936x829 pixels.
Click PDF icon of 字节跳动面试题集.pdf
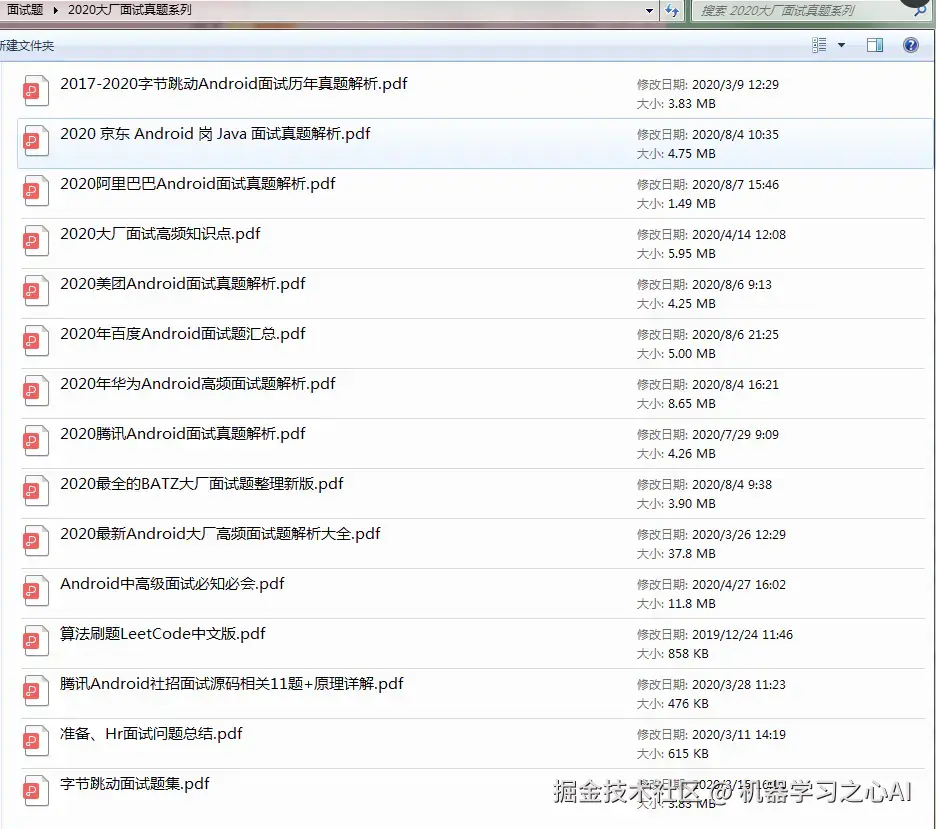[x=35, y=791]
